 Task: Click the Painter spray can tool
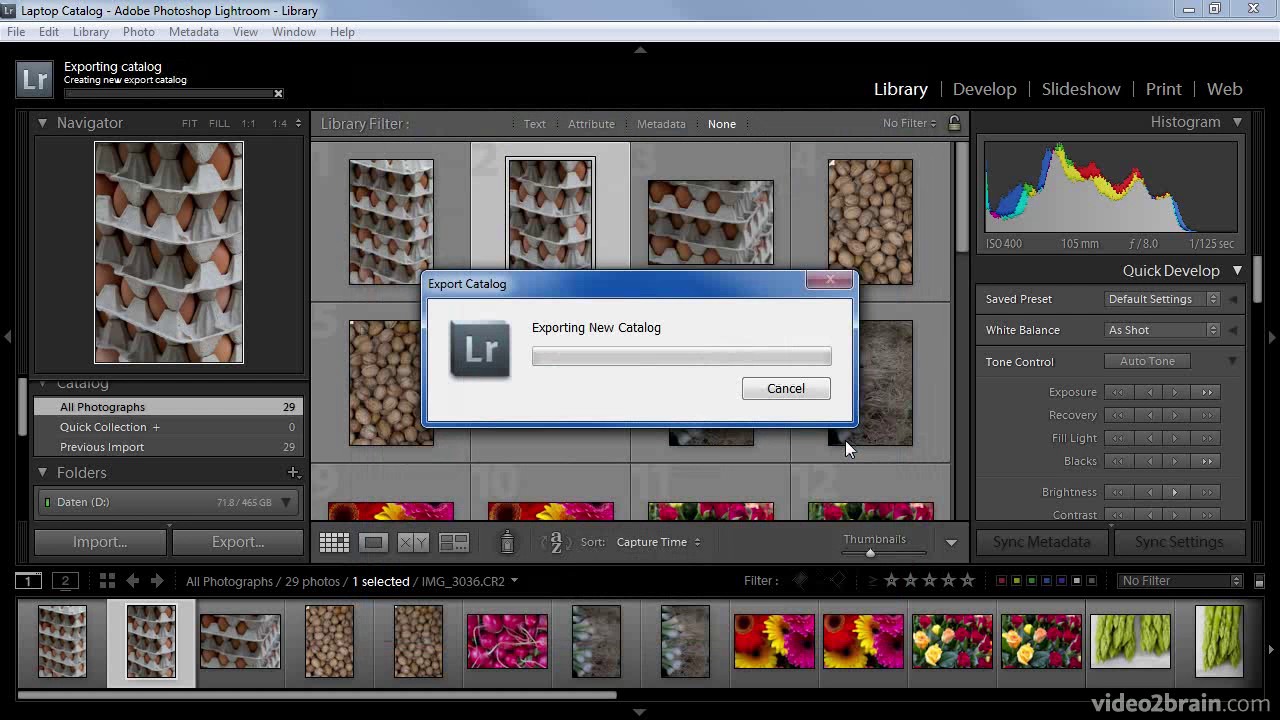click(507, 541)
